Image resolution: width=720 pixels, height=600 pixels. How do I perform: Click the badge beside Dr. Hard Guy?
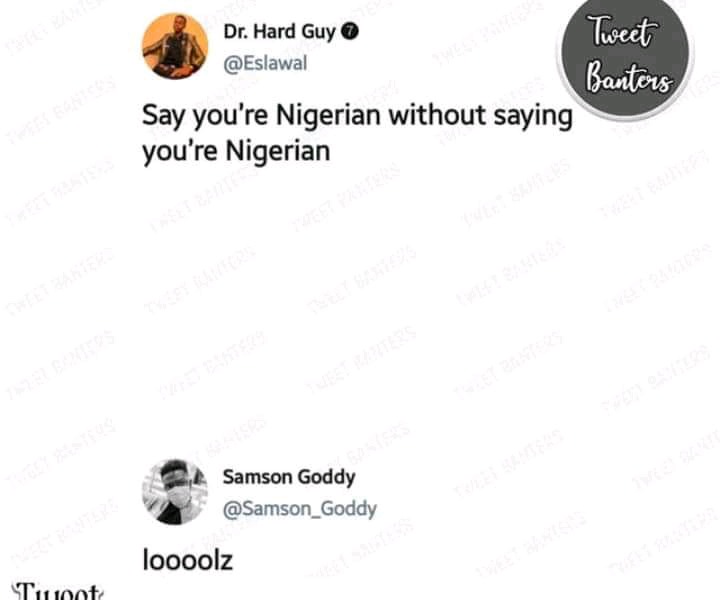[x=350, y=32]
